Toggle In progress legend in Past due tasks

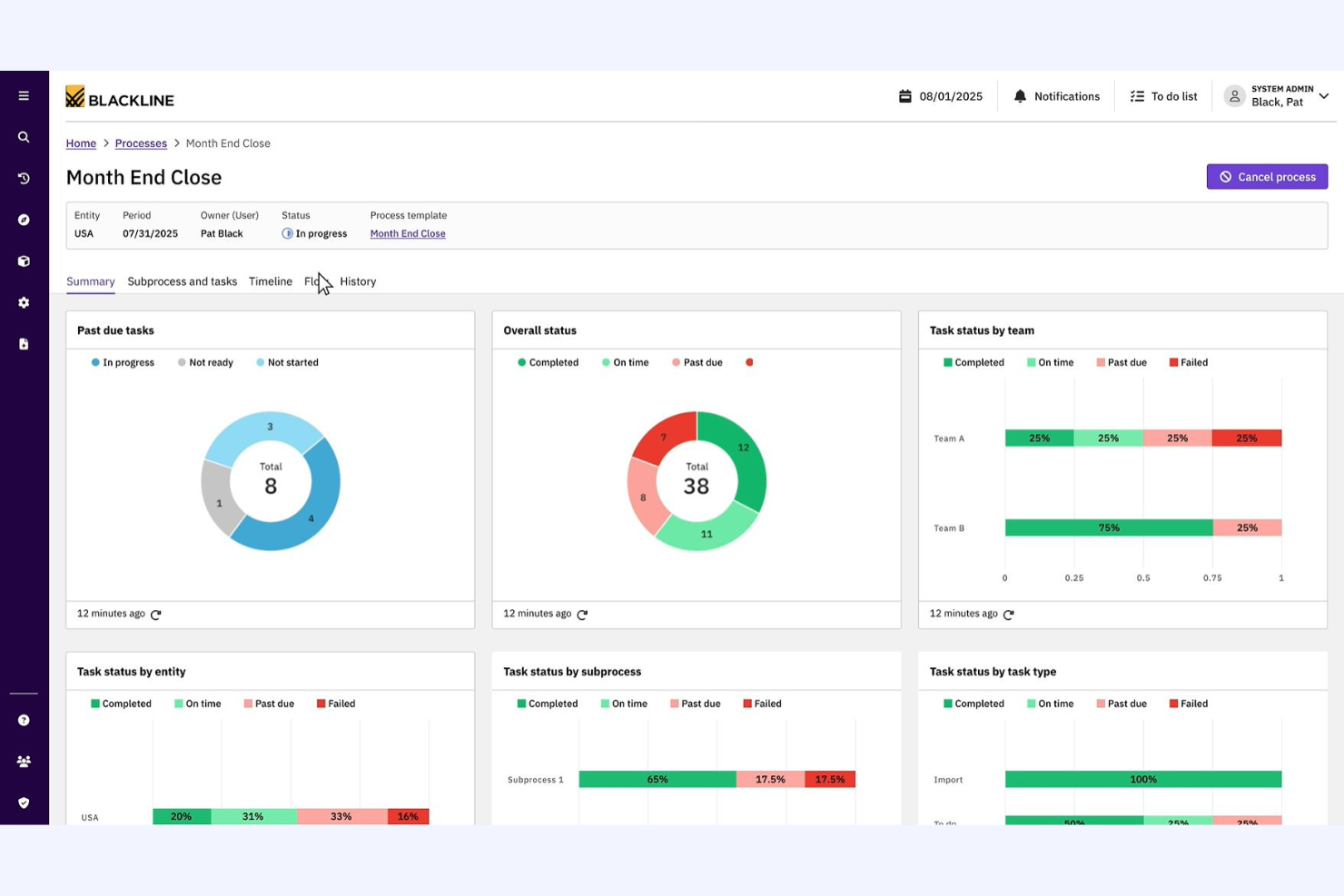point(124,362)
